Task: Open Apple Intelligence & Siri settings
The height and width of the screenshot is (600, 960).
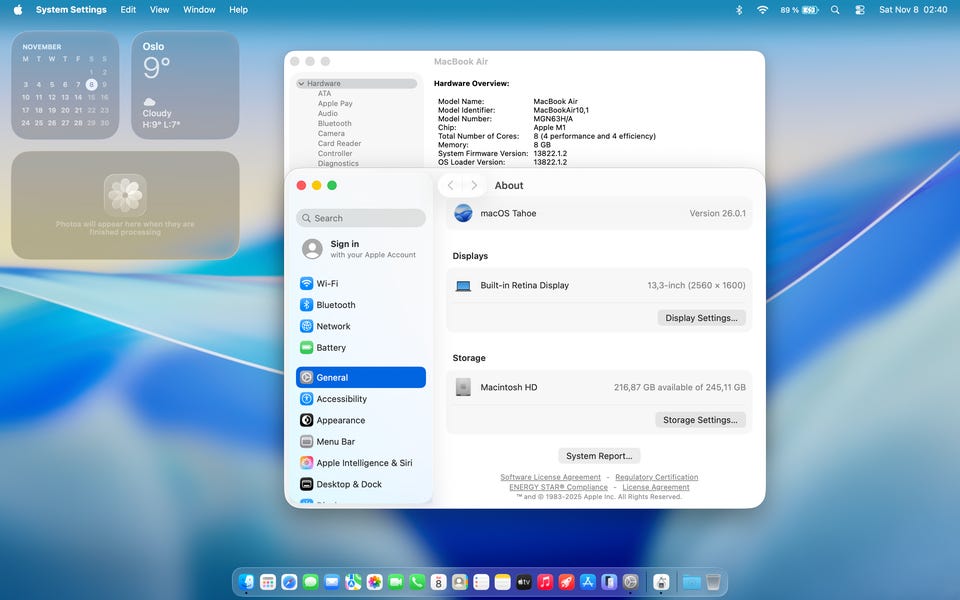Action: pos(364,463)
